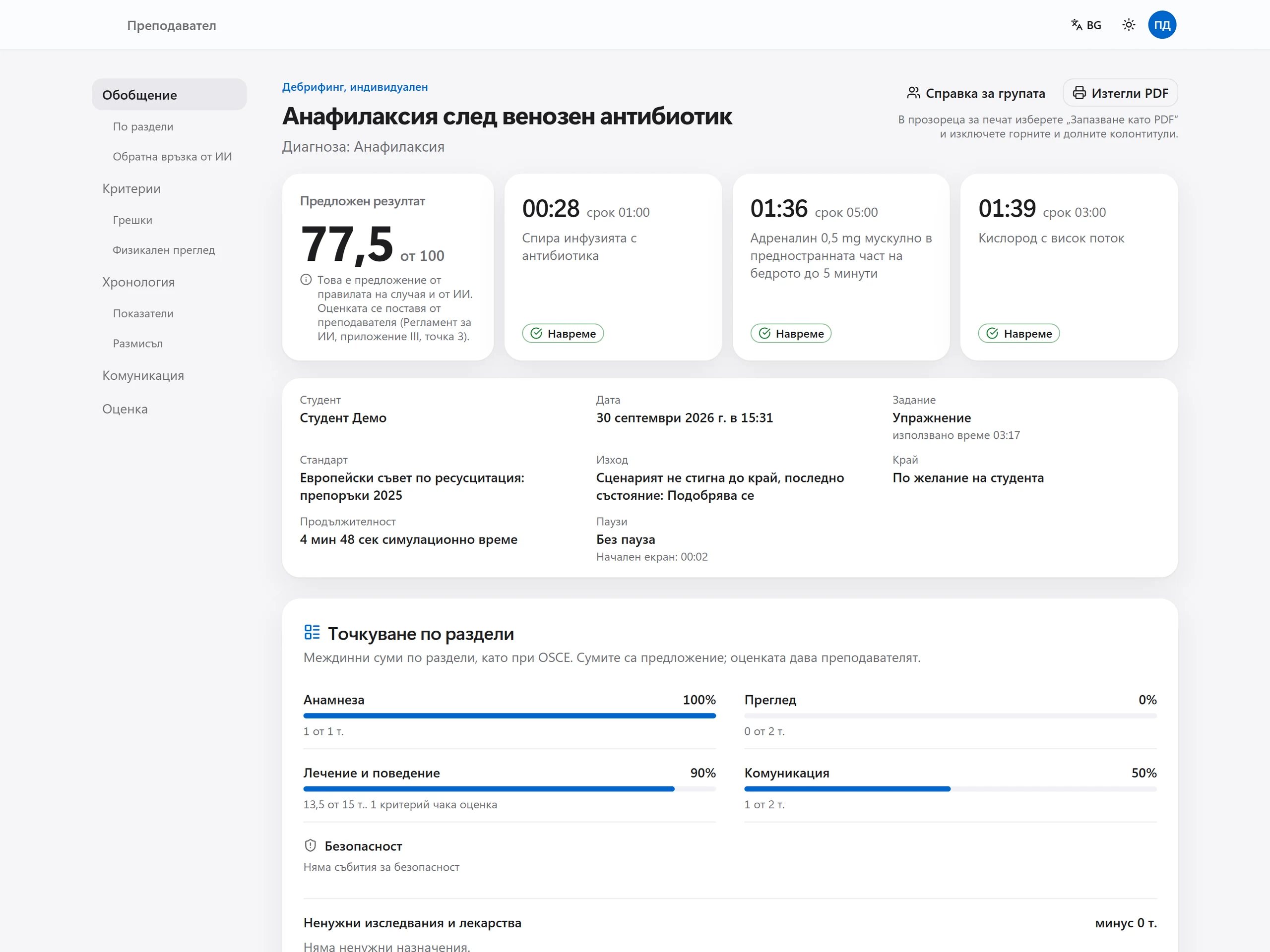The height and width of the screenshot is (952, 1270).
Task: Select Обобщение in the sidebar
Action: pos(169,95)
